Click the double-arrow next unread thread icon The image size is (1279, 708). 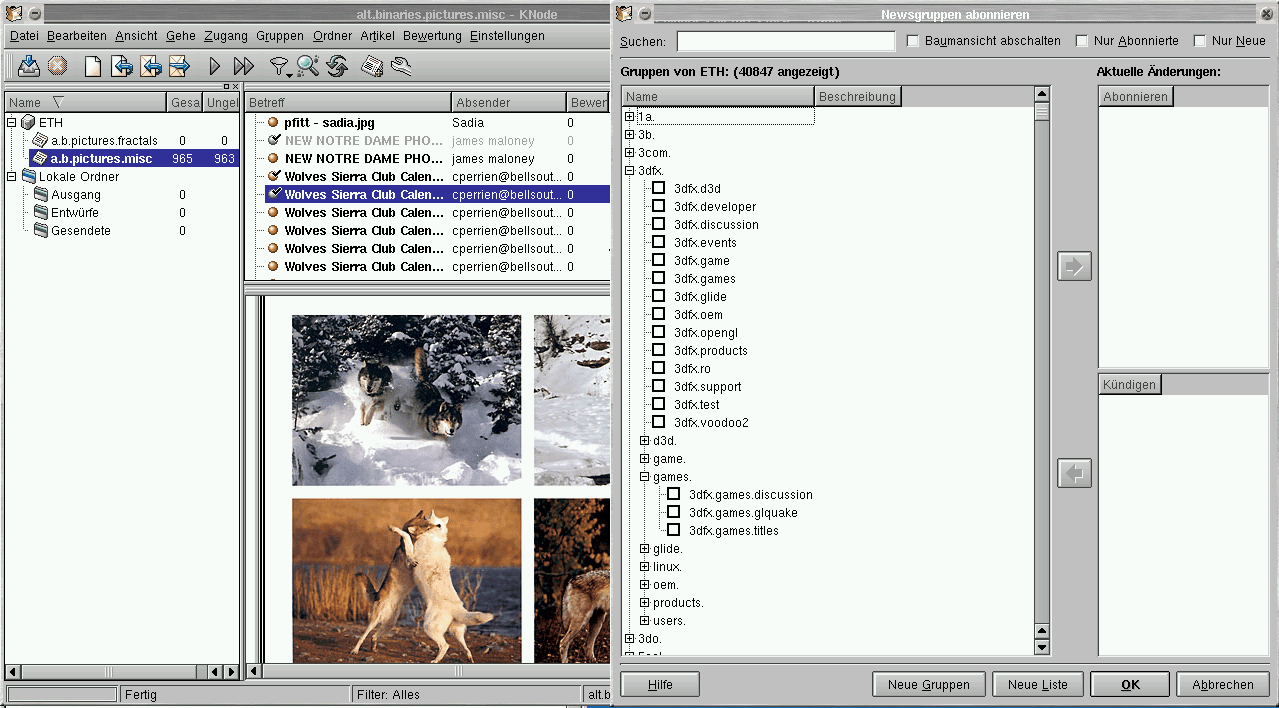click(x=243, y=67)
